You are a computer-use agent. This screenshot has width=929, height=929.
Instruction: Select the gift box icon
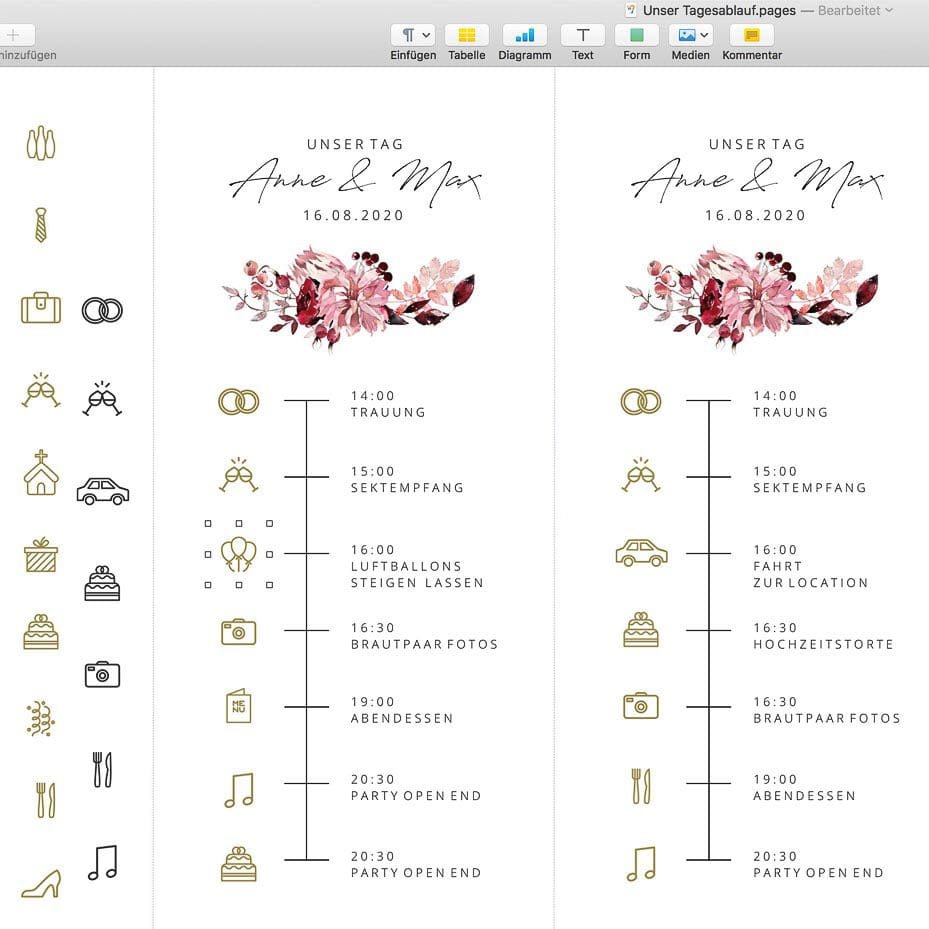click(41, 555)
